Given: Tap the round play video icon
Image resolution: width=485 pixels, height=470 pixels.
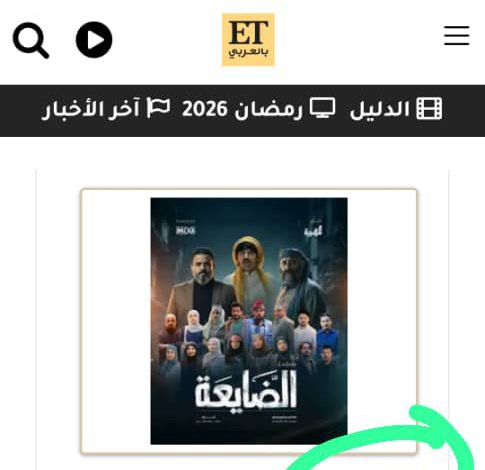Looking at the screenshot, I should pos(94,40).
